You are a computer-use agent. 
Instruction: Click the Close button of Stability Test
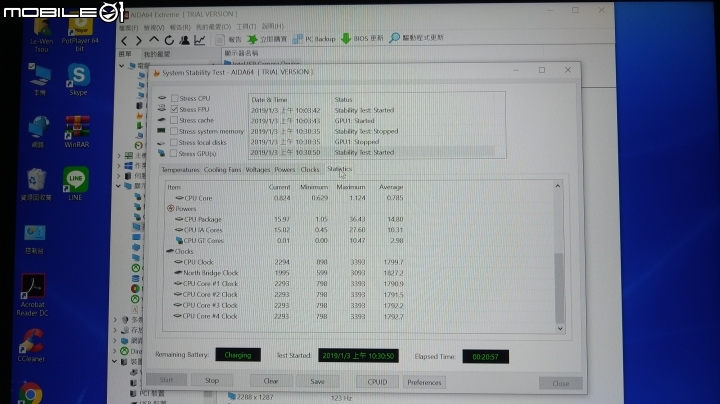[561, 383]
